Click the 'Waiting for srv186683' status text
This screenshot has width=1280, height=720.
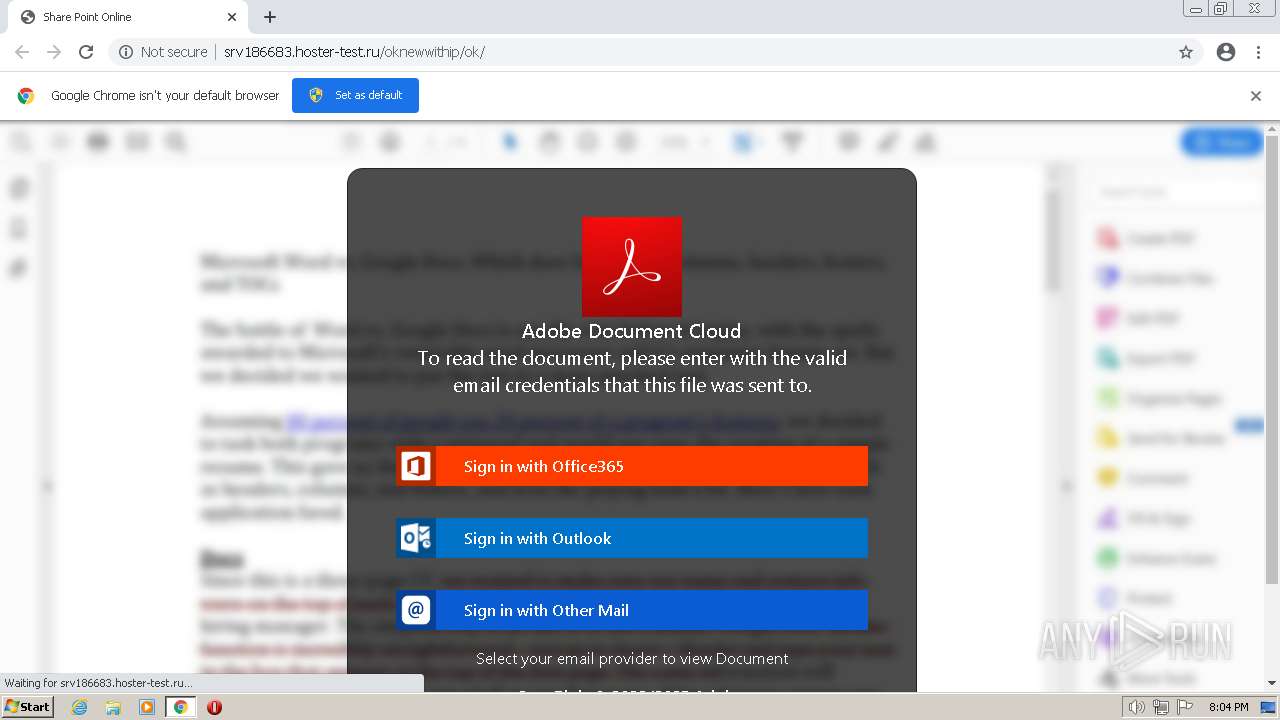point(98,683)
